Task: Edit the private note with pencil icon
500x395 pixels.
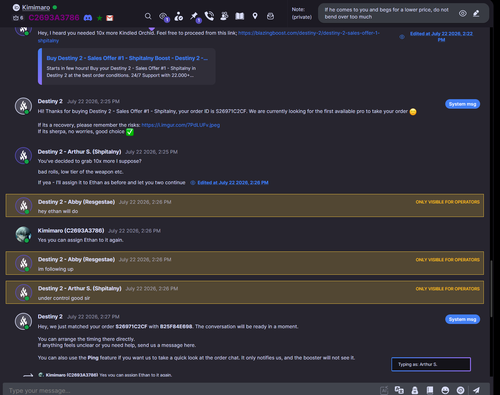Action: [x=476, y=13]
